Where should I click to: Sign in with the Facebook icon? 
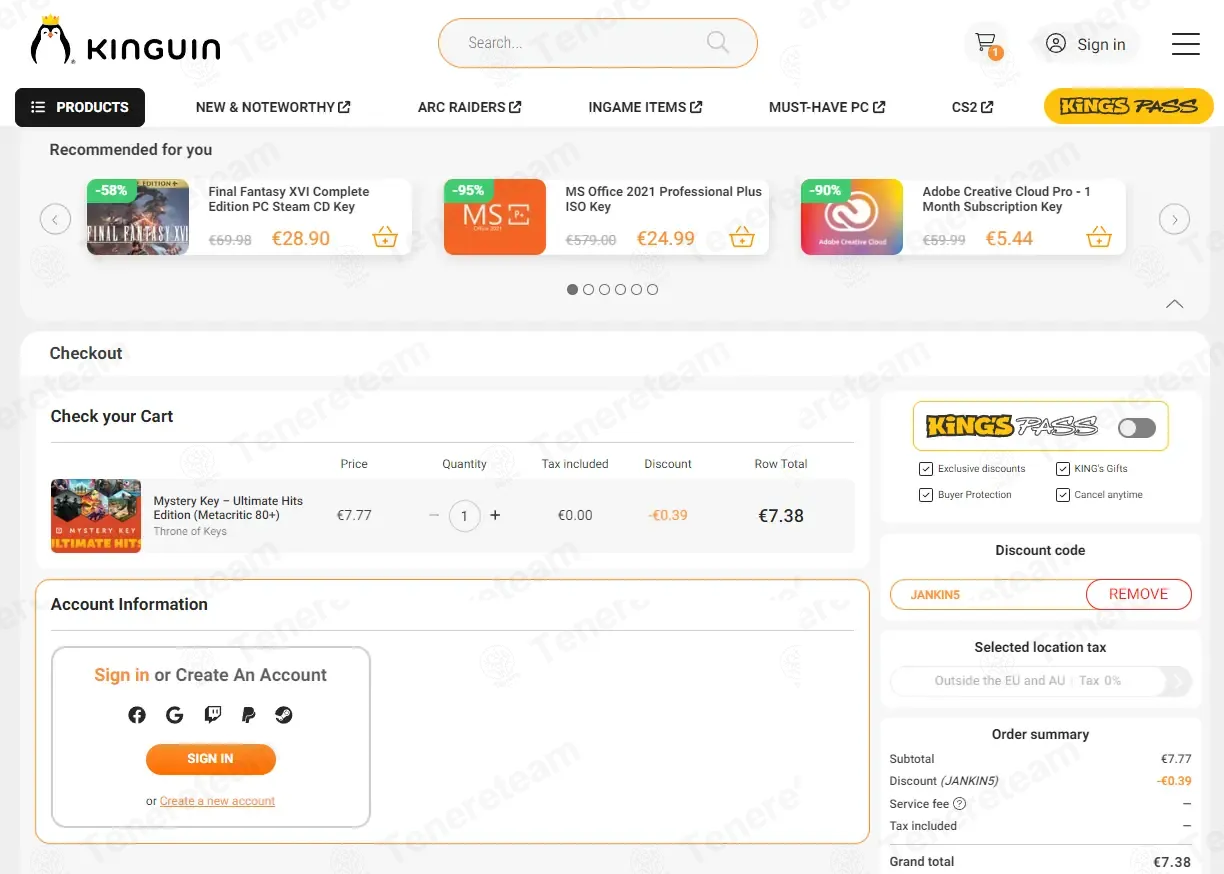point(137,715)
